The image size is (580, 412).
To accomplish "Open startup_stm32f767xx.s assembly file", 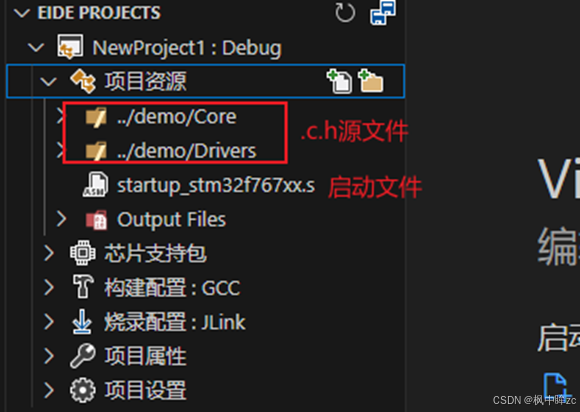I will pyautogui.click(x=216, y=185).
